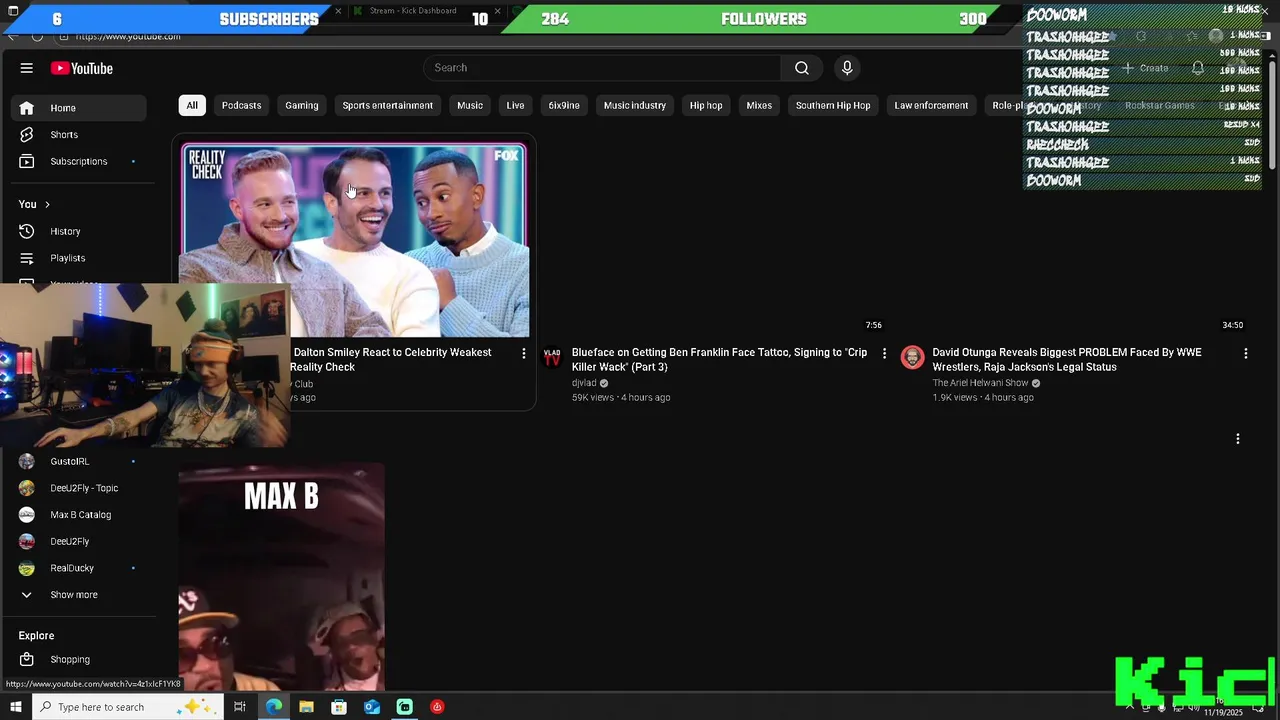The height and width of the screenshot is (720, 1280).
Task: Close the Stream - Kick Dashboard tab
Action: (x=497, y=11)
